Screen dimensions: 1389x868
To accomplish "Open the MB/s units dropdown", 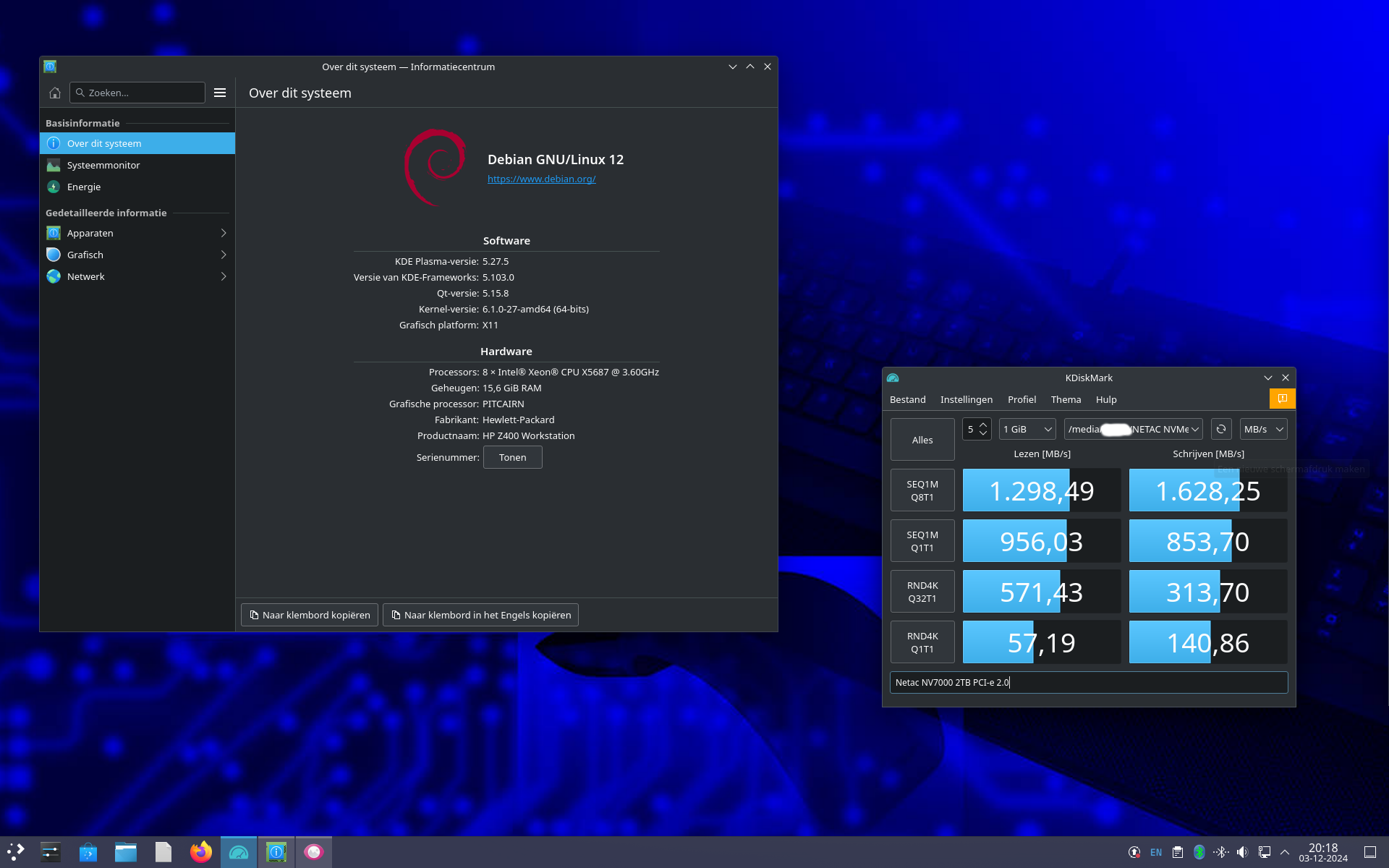I will point(1263,429).
